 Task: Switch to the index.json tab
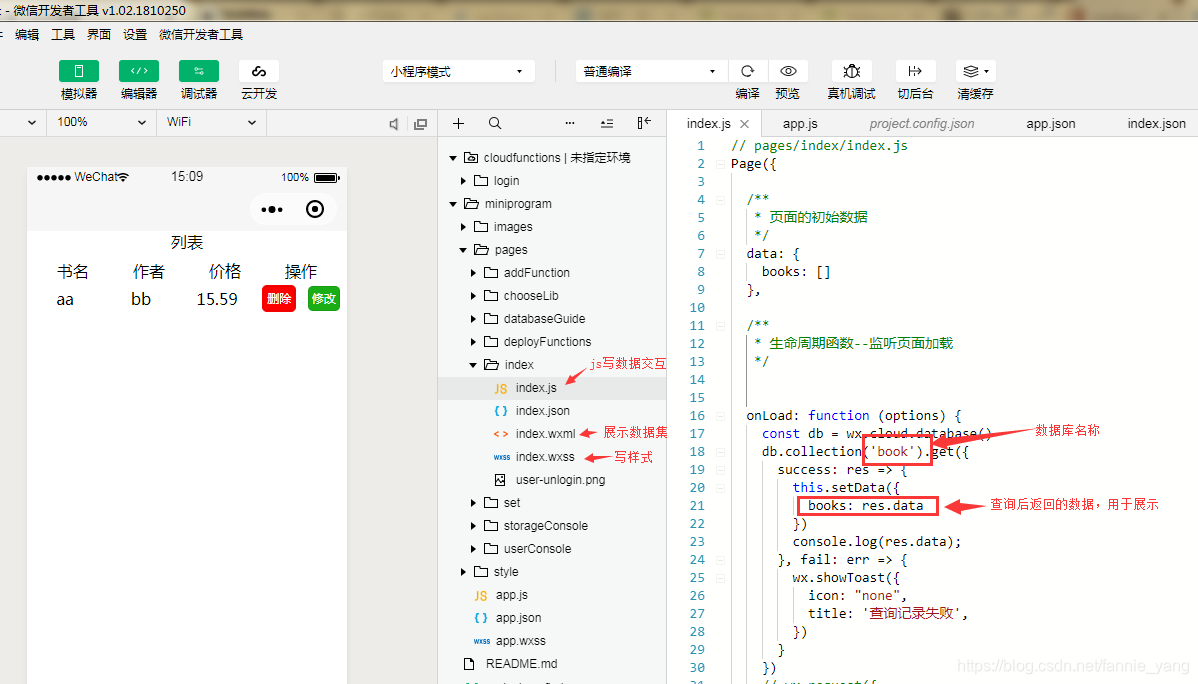[1157, 123]
